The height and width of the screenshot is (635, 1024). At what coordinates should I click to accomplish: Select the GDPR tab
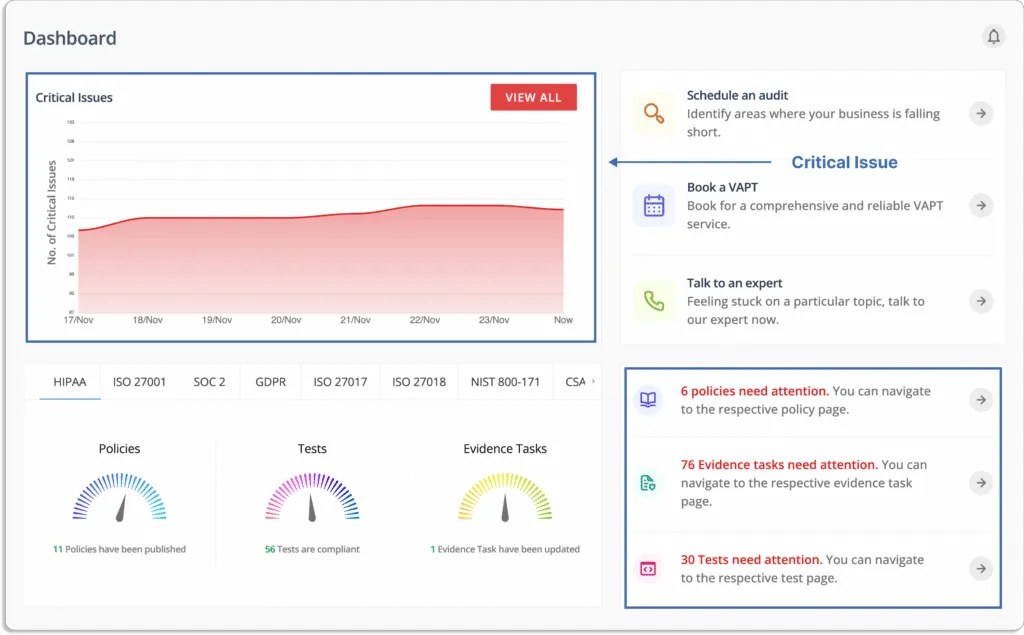pos(270,382)
